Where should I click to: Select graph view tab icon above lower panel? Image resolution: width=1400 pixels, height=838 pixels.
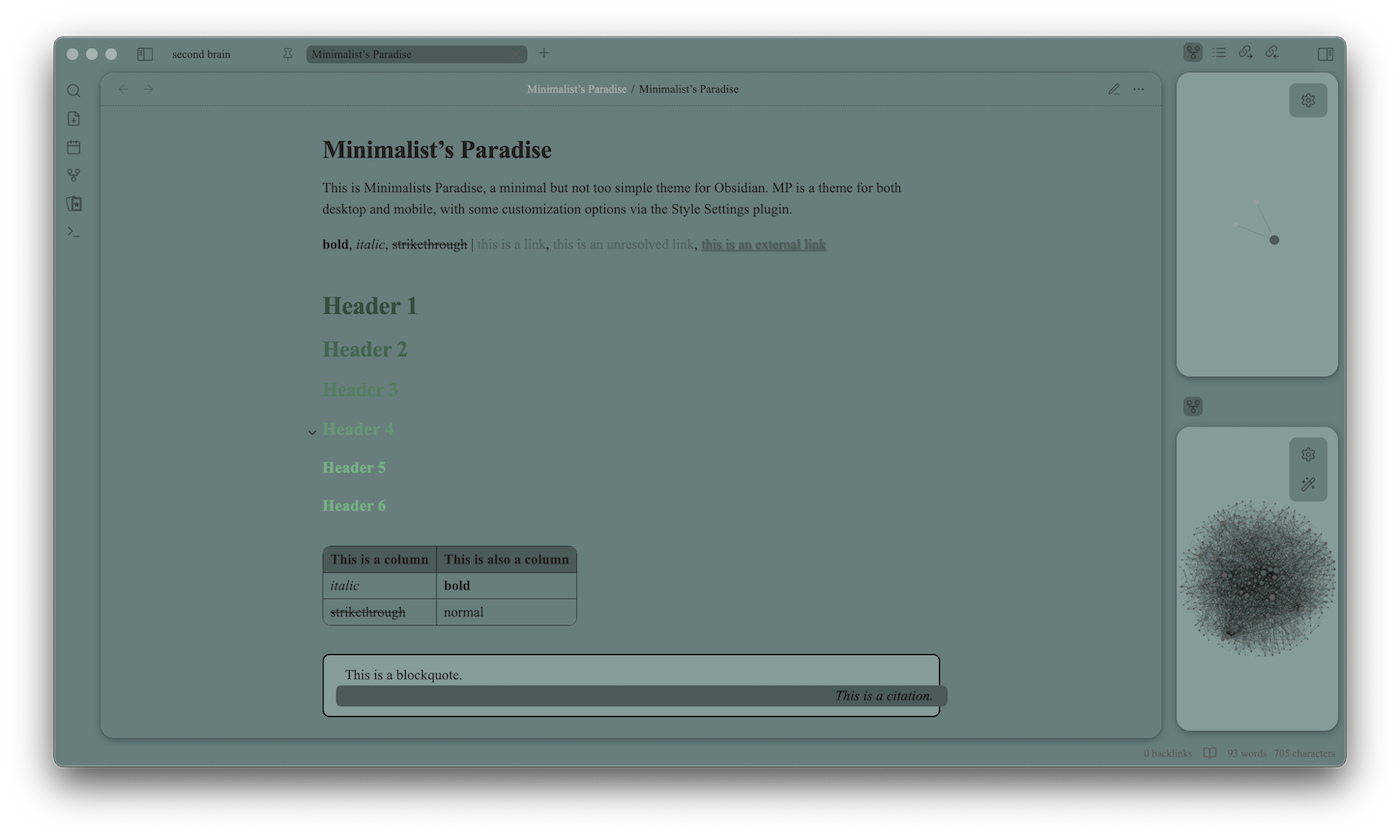click(1193, 406)
